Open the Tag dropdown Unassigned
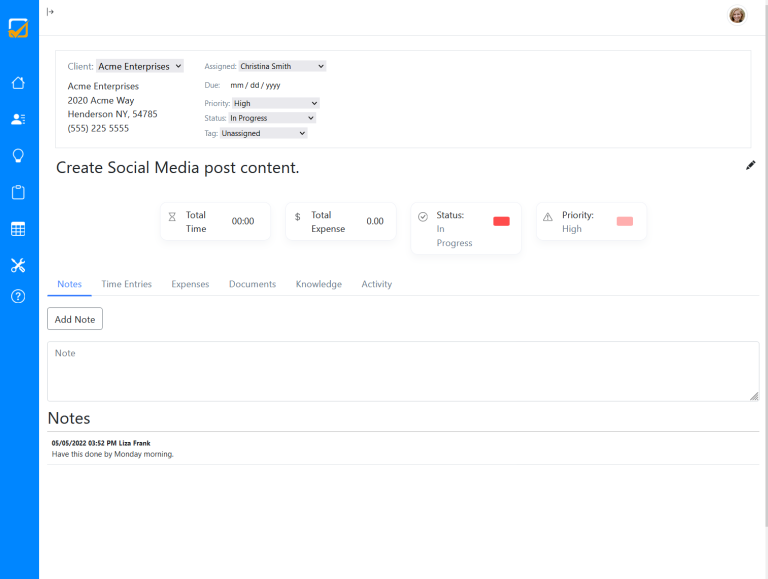This screenshot has height=579, width=768. tap(264, 133)
